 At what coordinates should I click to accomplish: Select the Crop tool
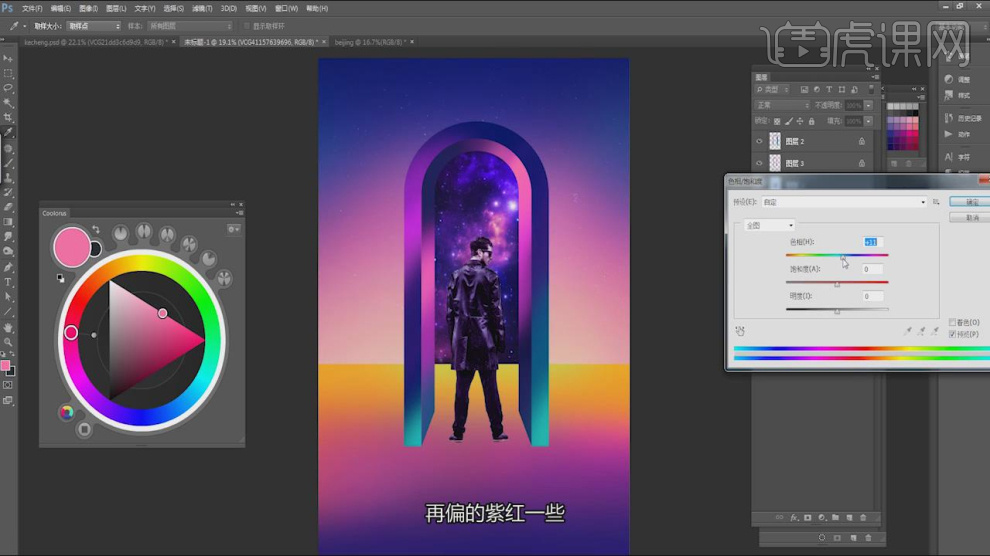click(8, 118)
